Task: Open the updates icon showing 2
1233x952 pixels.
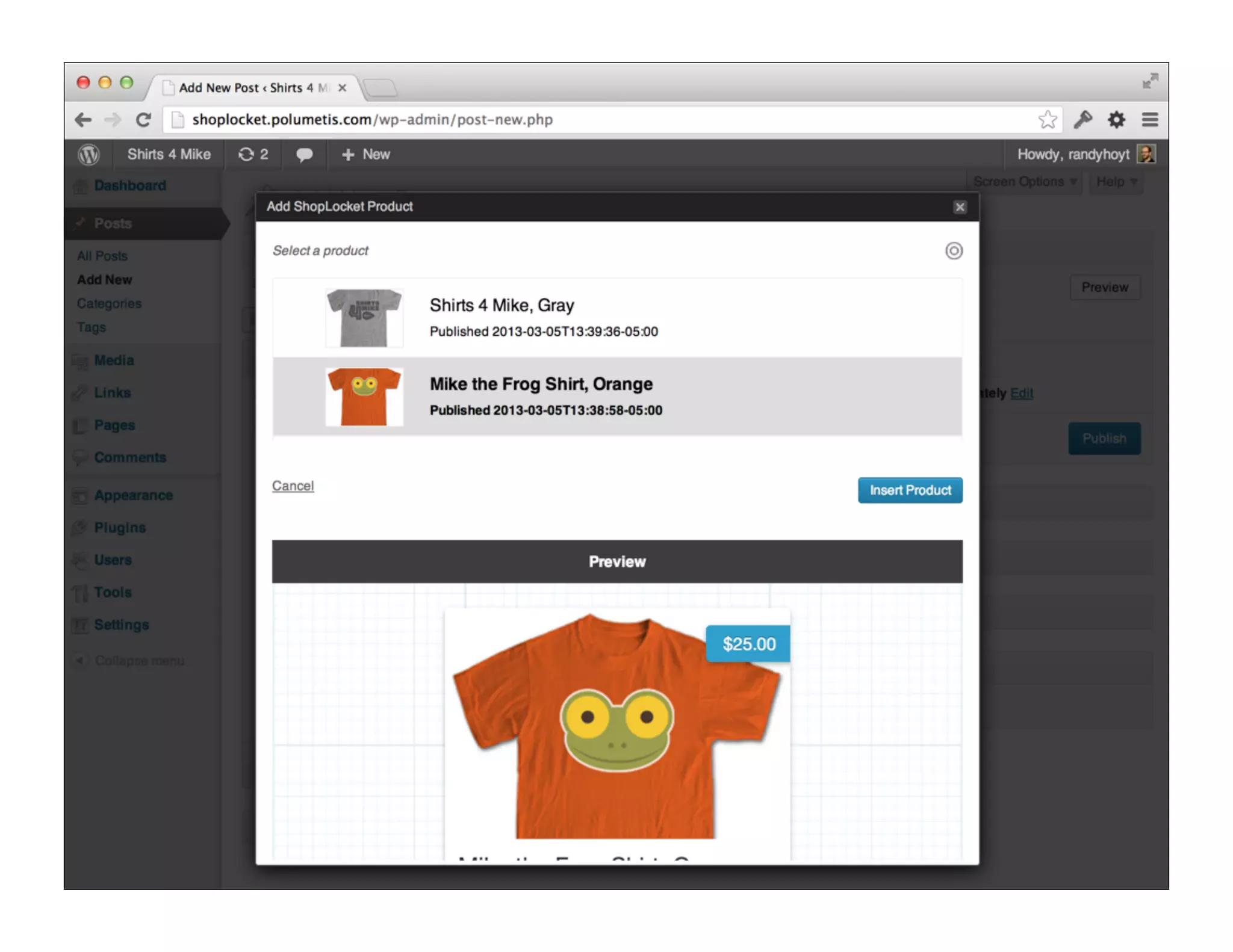Action: (x=253, y=155)
